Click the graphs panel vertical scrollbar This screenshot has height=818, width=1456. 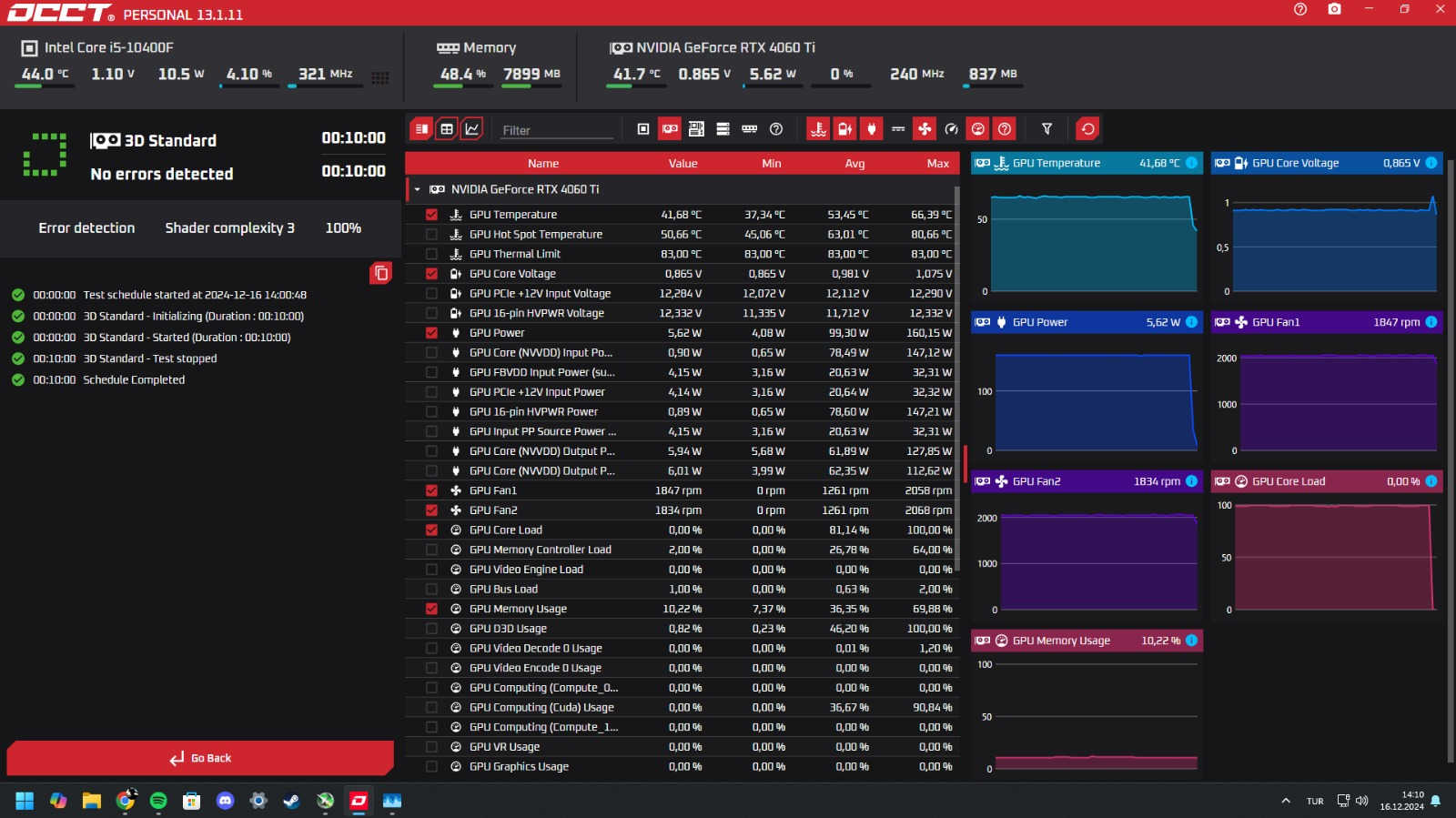[1451, 459]
